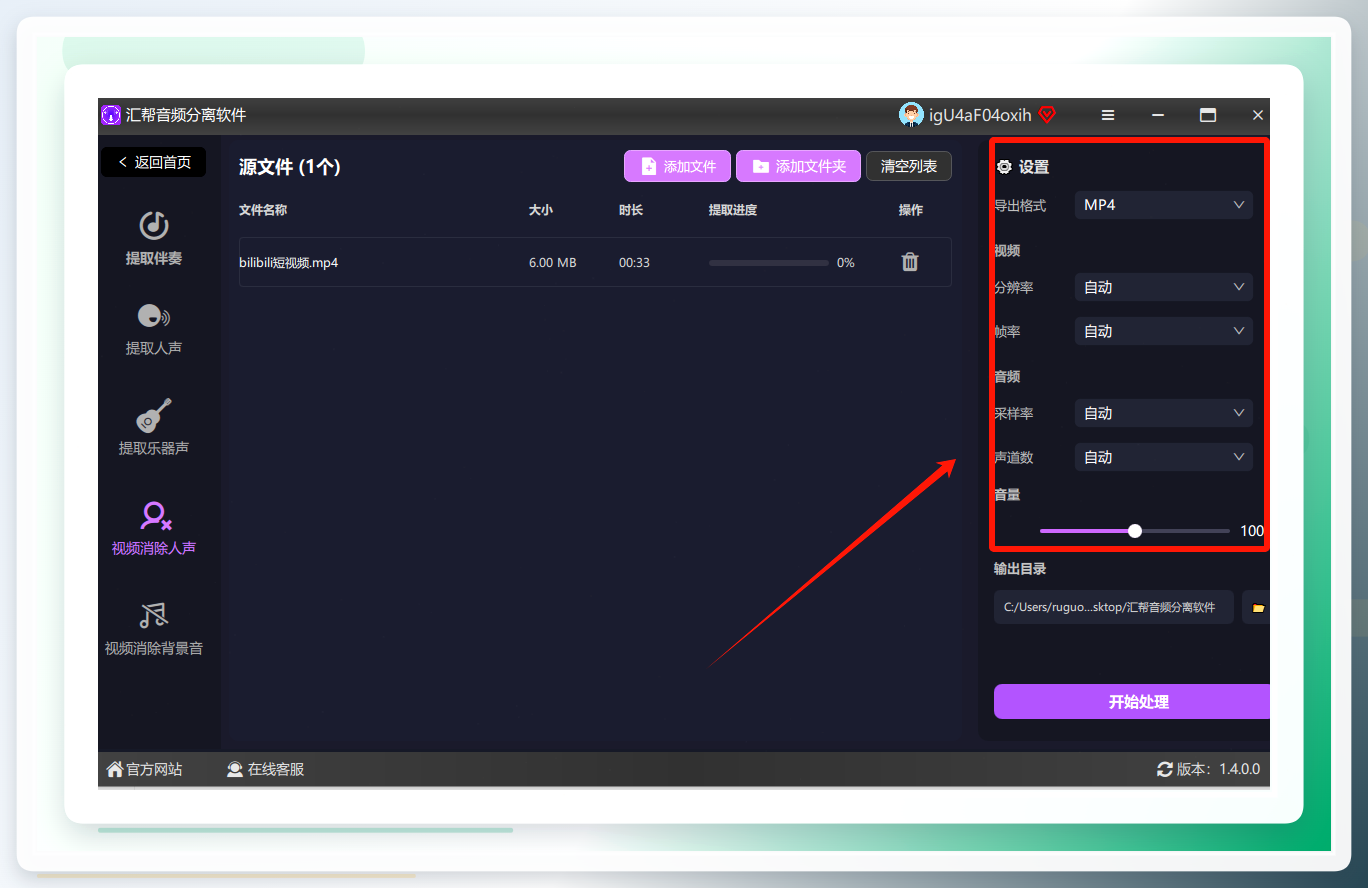Image resolution: width=1368 pixels, height=888 pixels.
Task: Contact 在线客服 support
Action: (265, 769)
